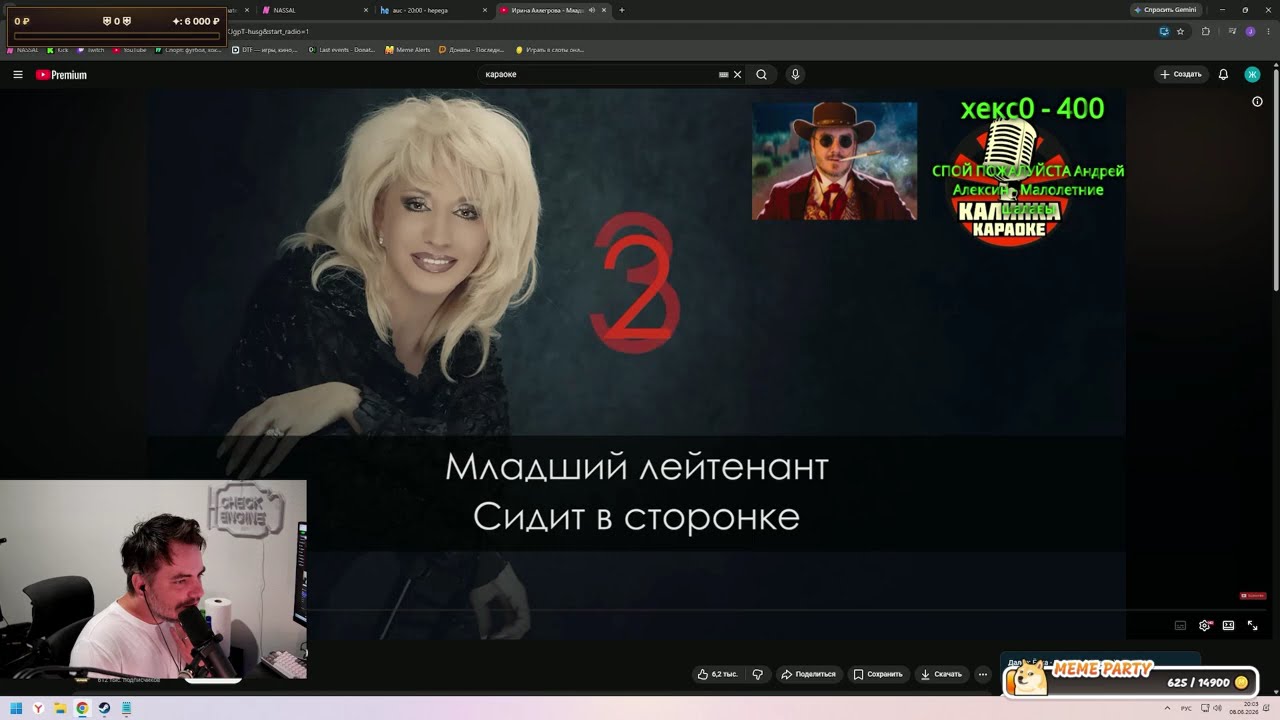This screenshot has height=720, width=1280.
Task: Open the Twitch bookmark
Action: 91,50
